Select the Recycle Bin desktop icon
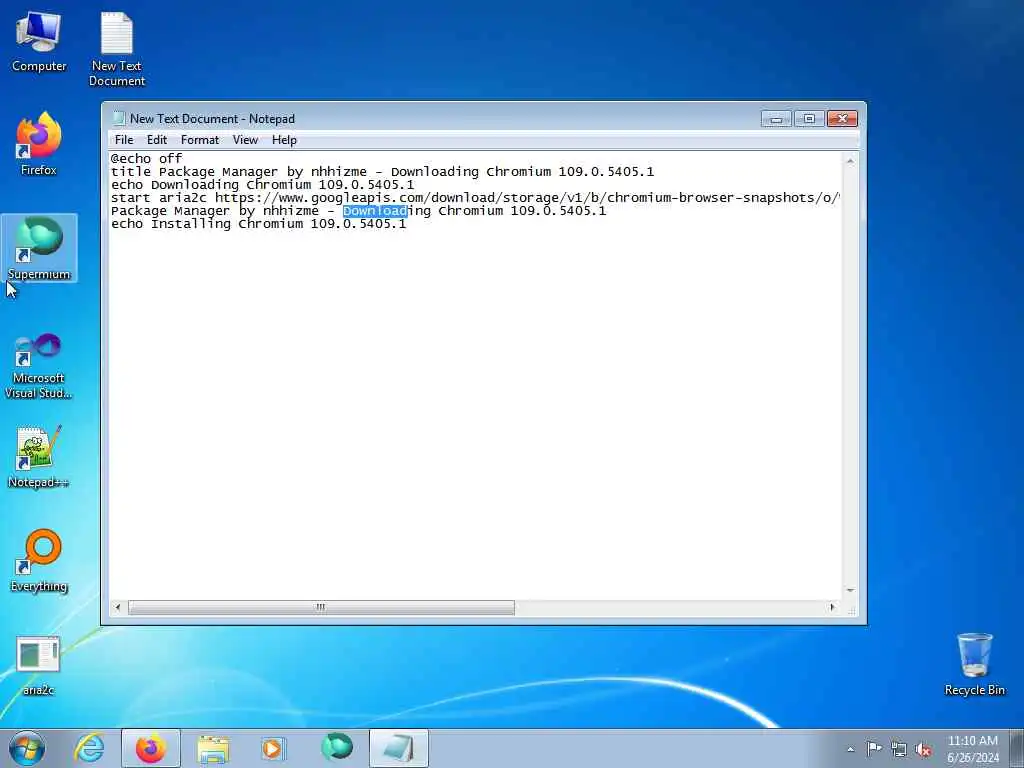This screenshot has width=1024, height=768. [x=974, y=664]
